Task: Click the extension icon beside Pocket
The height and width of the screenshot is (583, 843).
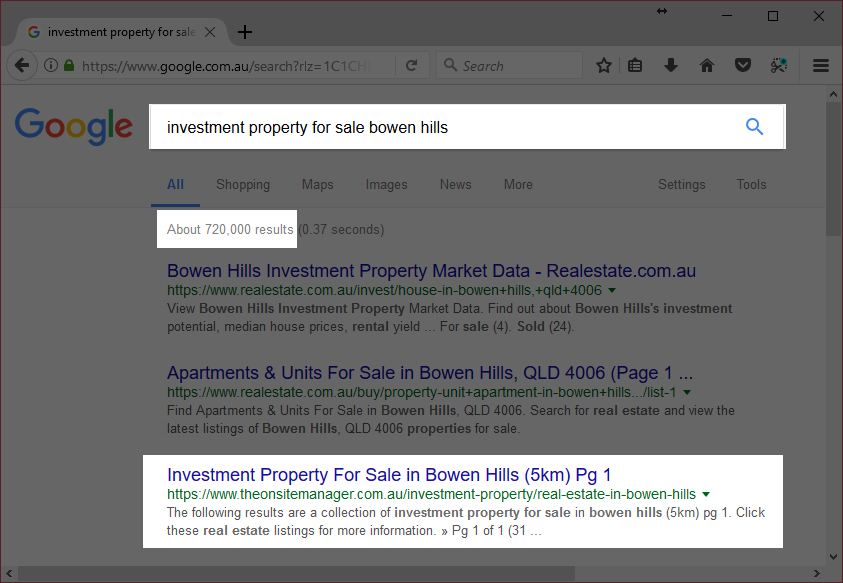Action: pyautogui.click(x=778, y=66)
